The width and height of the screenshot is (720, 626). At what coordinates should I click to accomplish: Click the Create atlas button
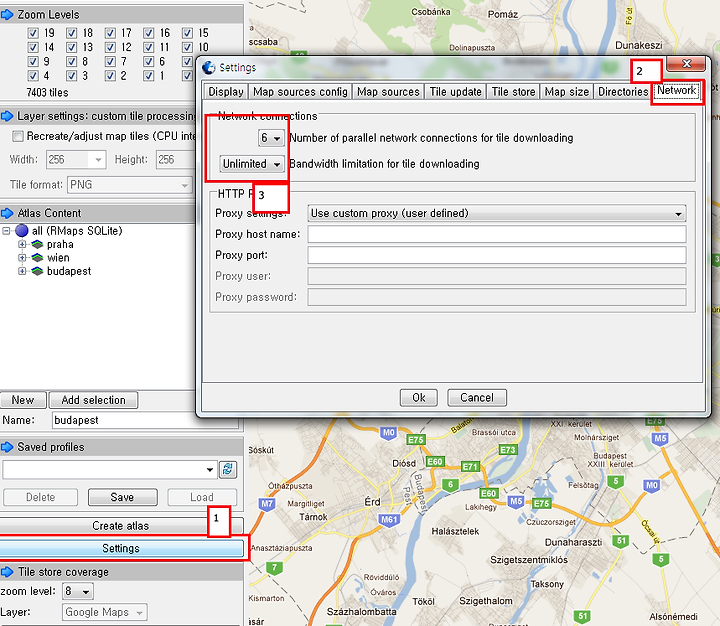point(121,526)
